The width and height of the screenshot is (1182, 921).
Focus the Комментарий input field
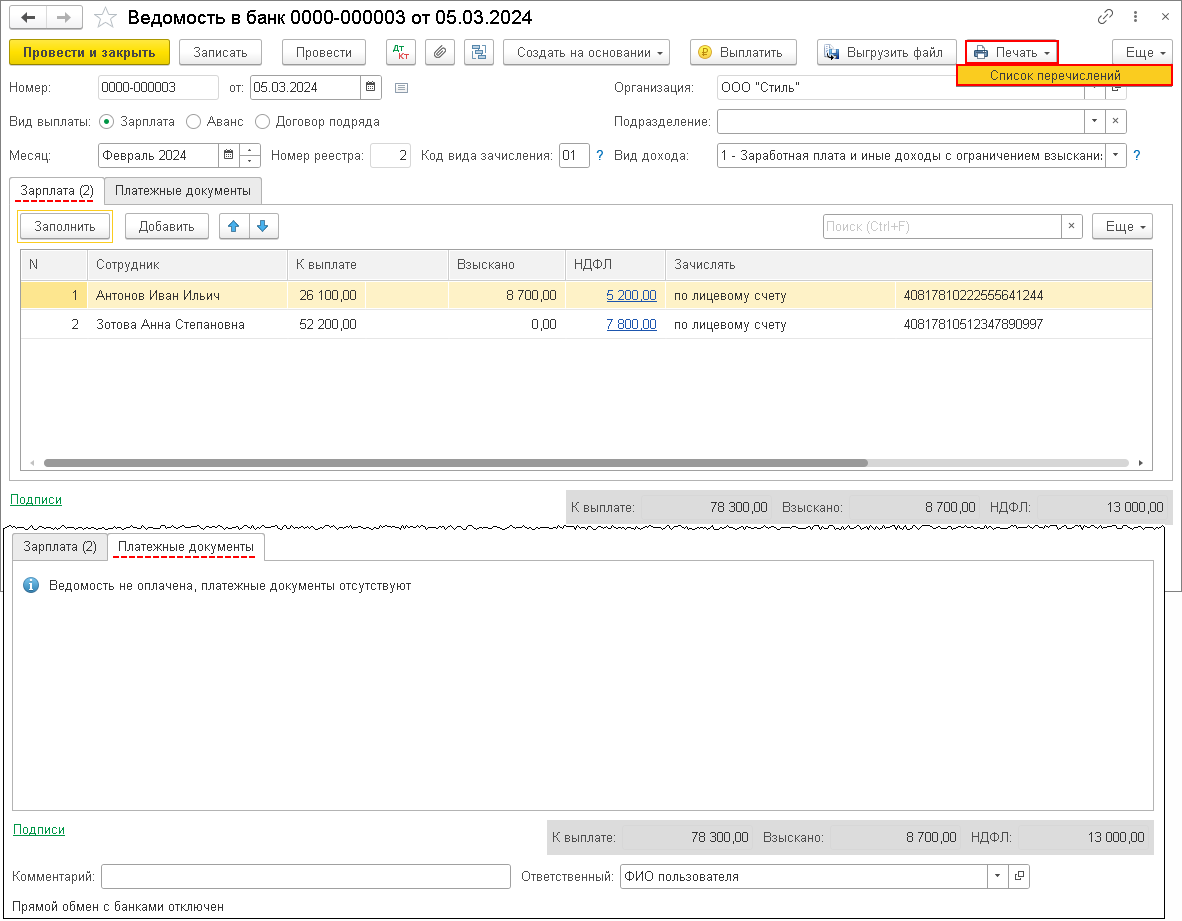click(306, 876)
